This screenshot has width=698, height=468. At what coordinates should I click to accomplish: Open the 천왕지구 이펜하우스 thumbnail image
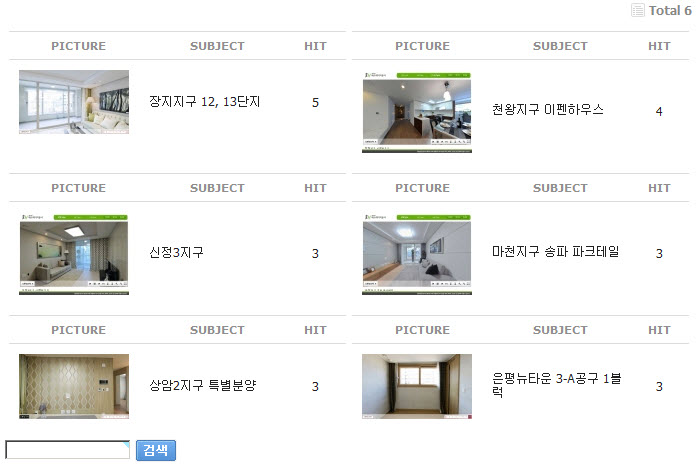pyautogui.click(x=417, y=112)
